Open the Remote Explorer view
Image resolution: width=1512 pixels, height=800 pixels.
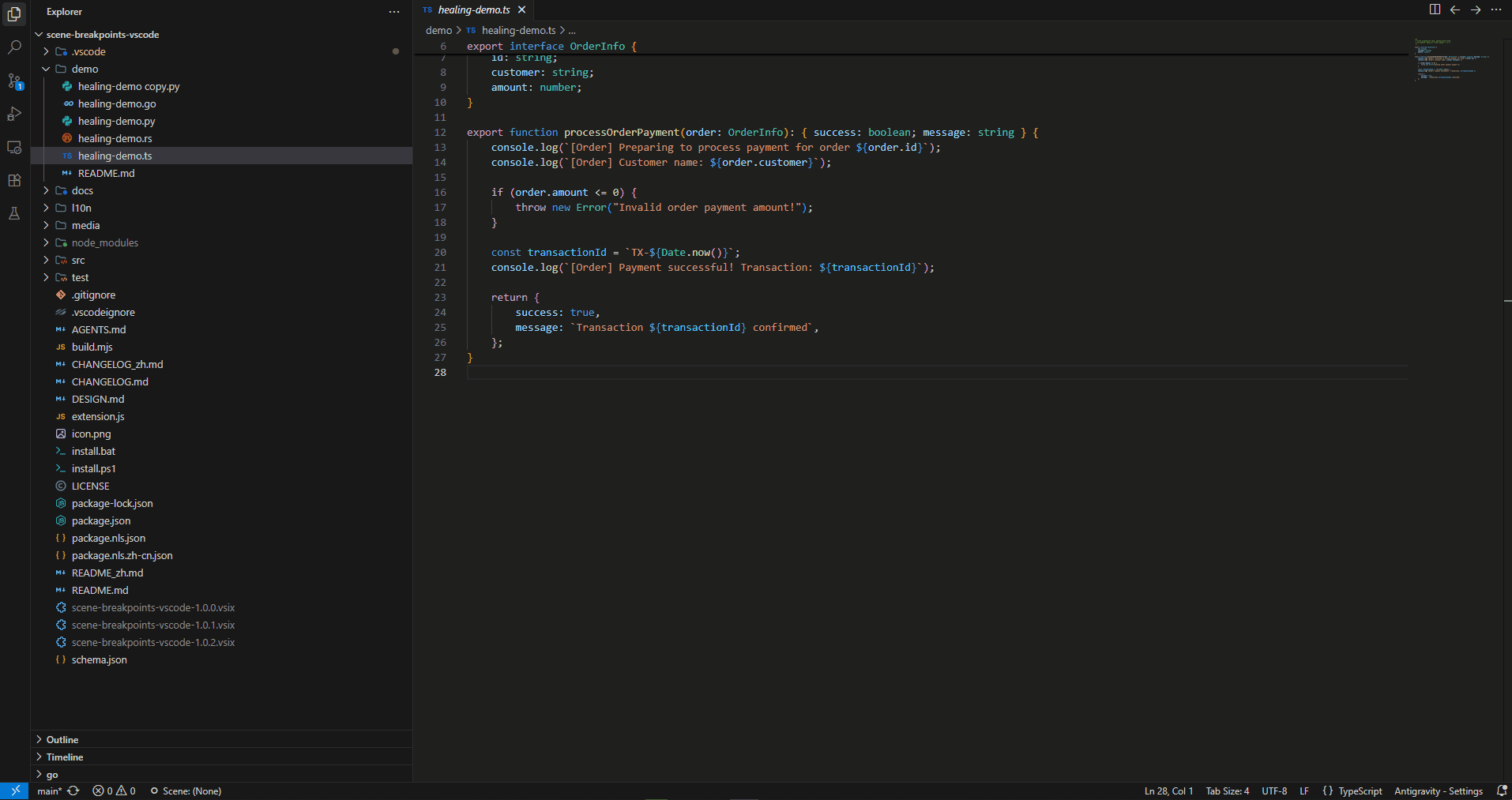(x=14, y=147)
